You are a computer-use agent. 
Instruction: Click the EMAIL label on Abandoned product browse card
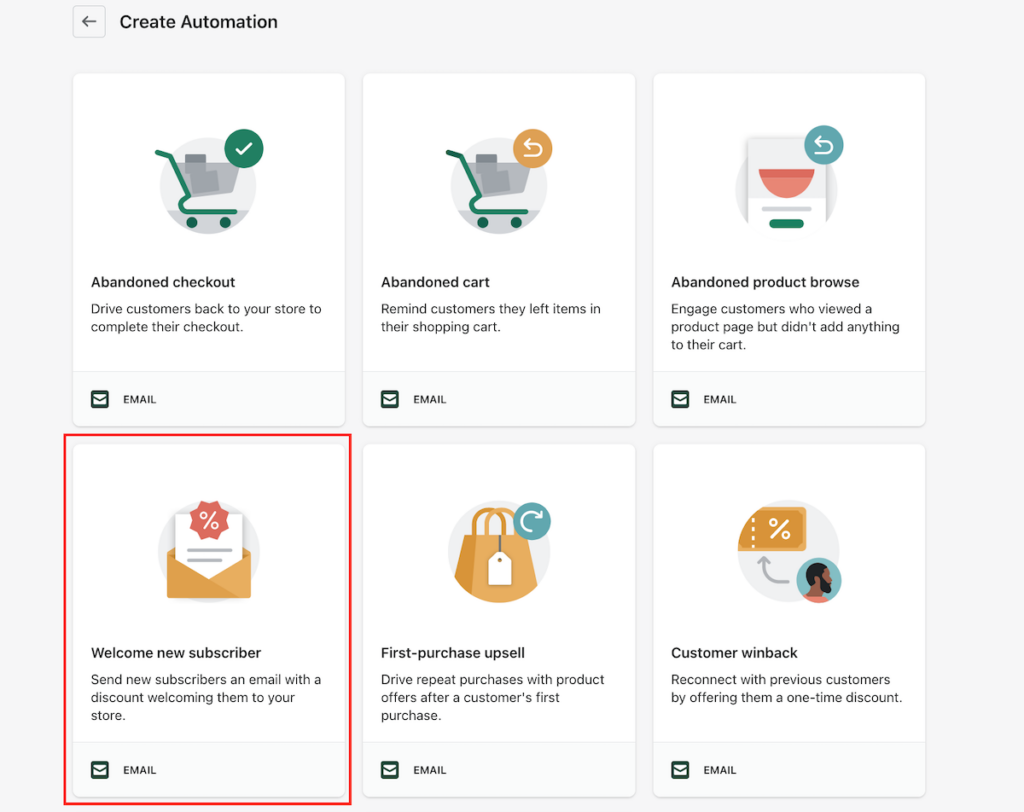click(x=720, y=399)
